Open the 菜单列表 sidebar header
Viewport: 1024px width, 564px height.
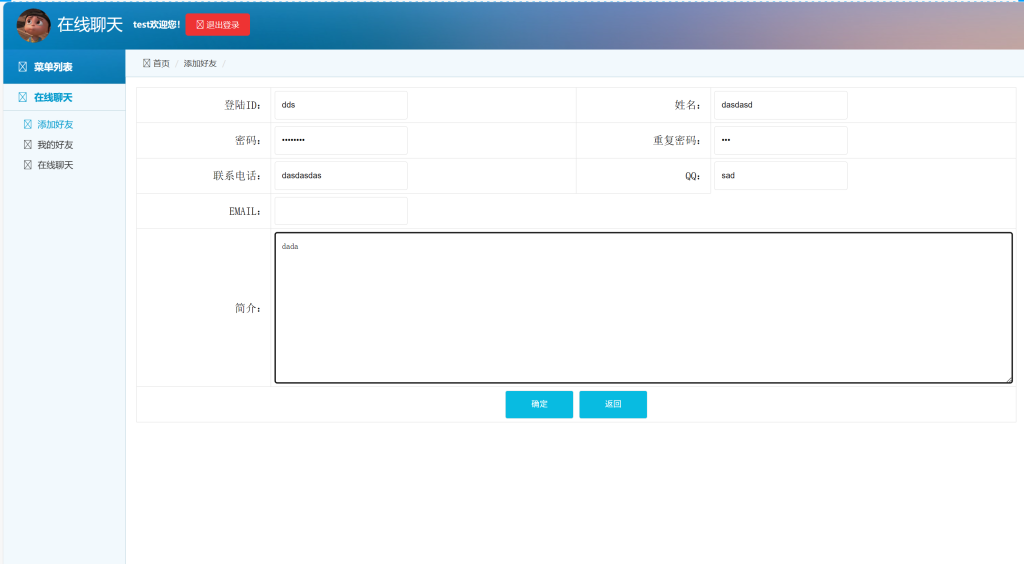point(64,67)
